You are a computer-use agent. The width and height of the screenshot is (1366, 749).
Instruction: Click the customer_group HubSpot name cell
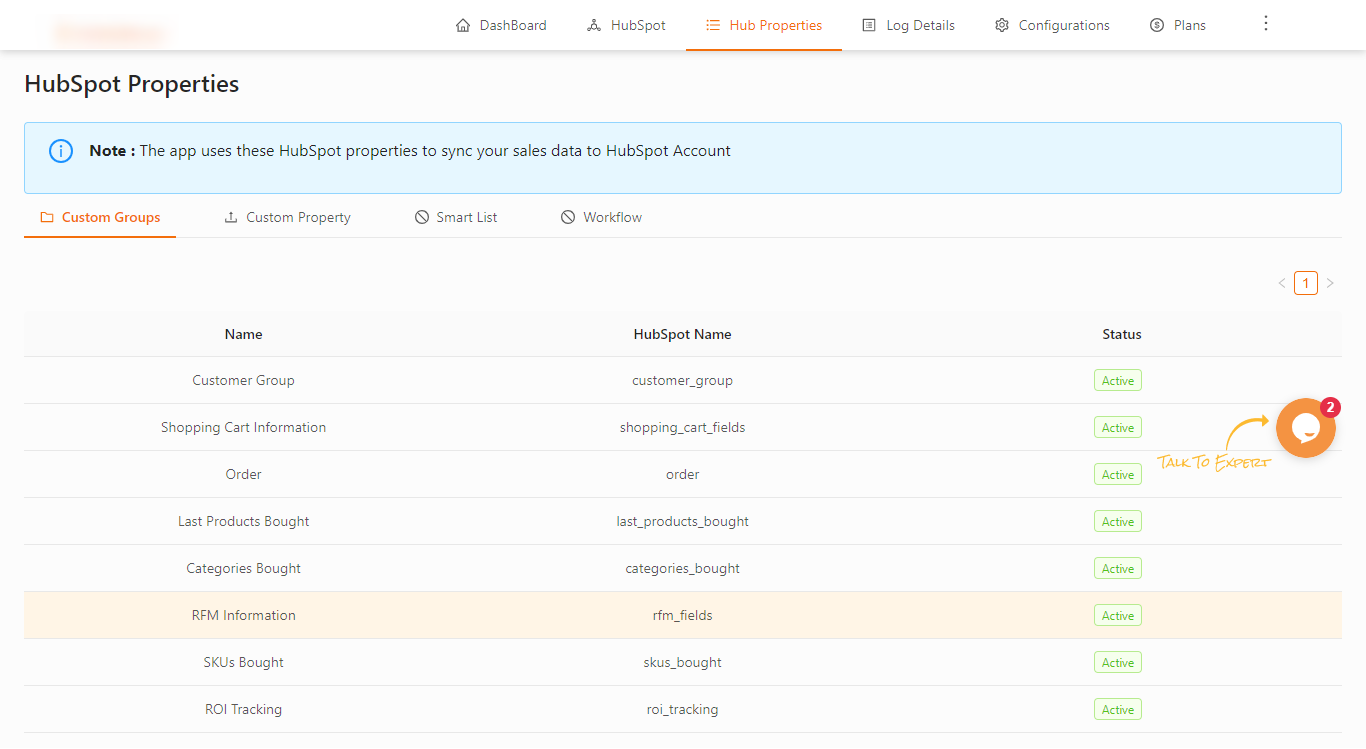click(x=683, y=380)
